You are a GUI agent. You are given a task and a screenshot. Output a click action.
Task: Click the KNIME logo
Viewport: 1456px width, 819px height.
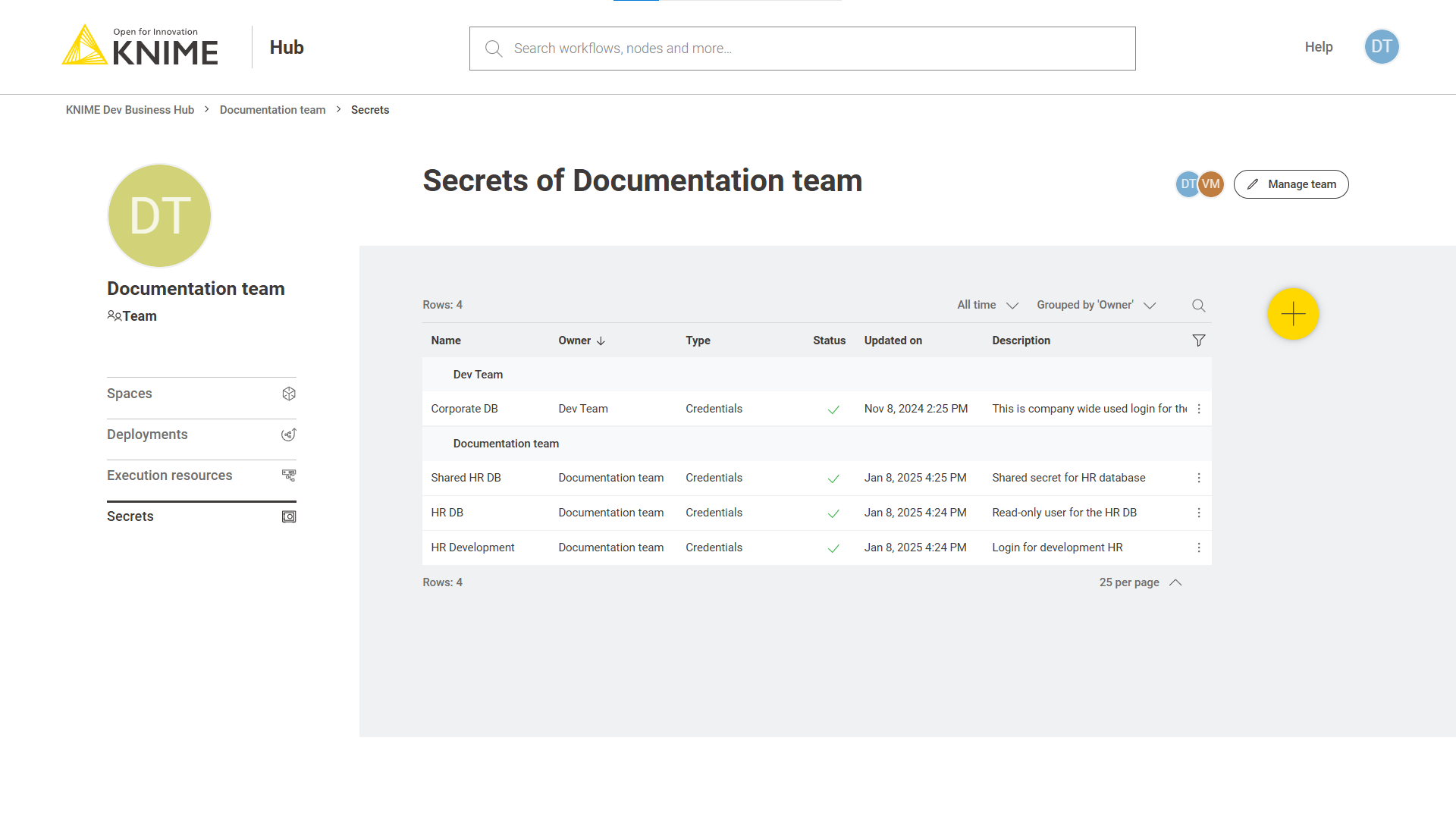coord(140,46)
